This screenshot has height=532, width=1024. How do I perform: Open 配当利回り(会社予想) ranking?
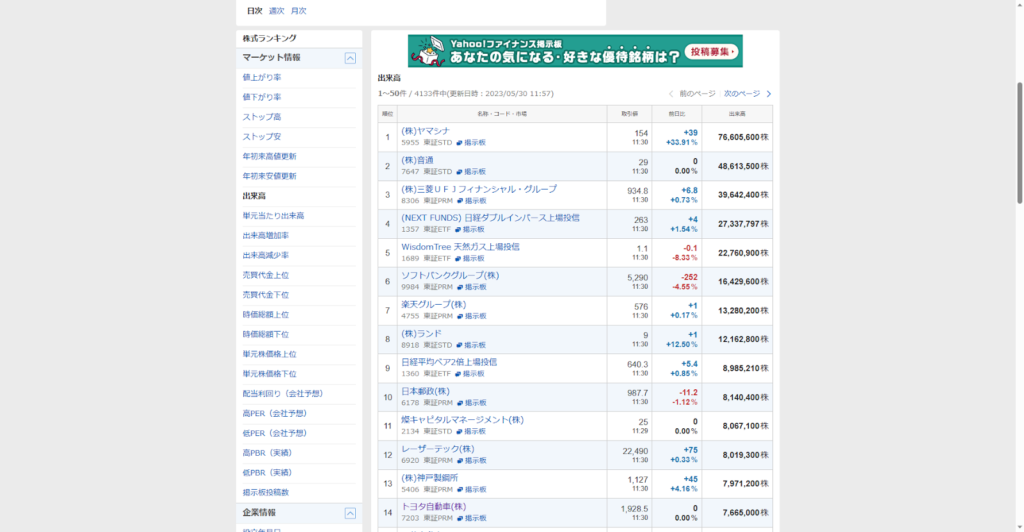point(283,394)
